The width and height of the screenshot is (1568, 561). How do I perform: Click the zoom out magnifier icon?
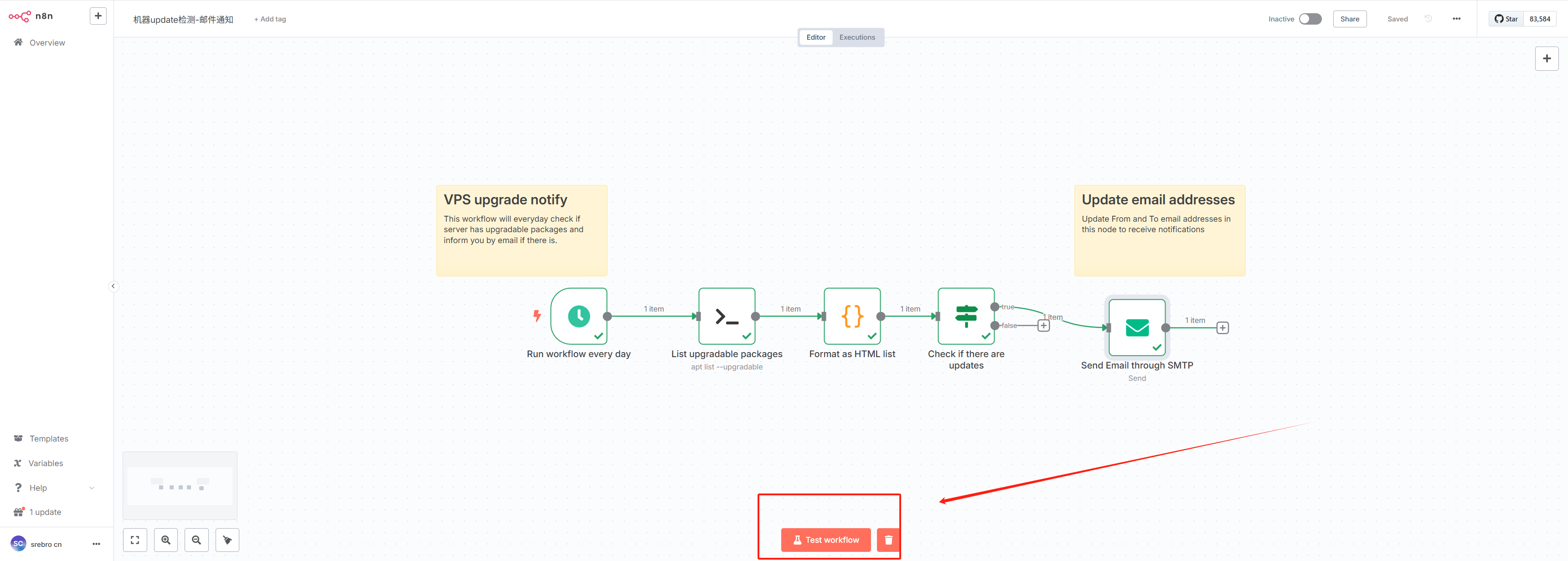click(196, 540)
